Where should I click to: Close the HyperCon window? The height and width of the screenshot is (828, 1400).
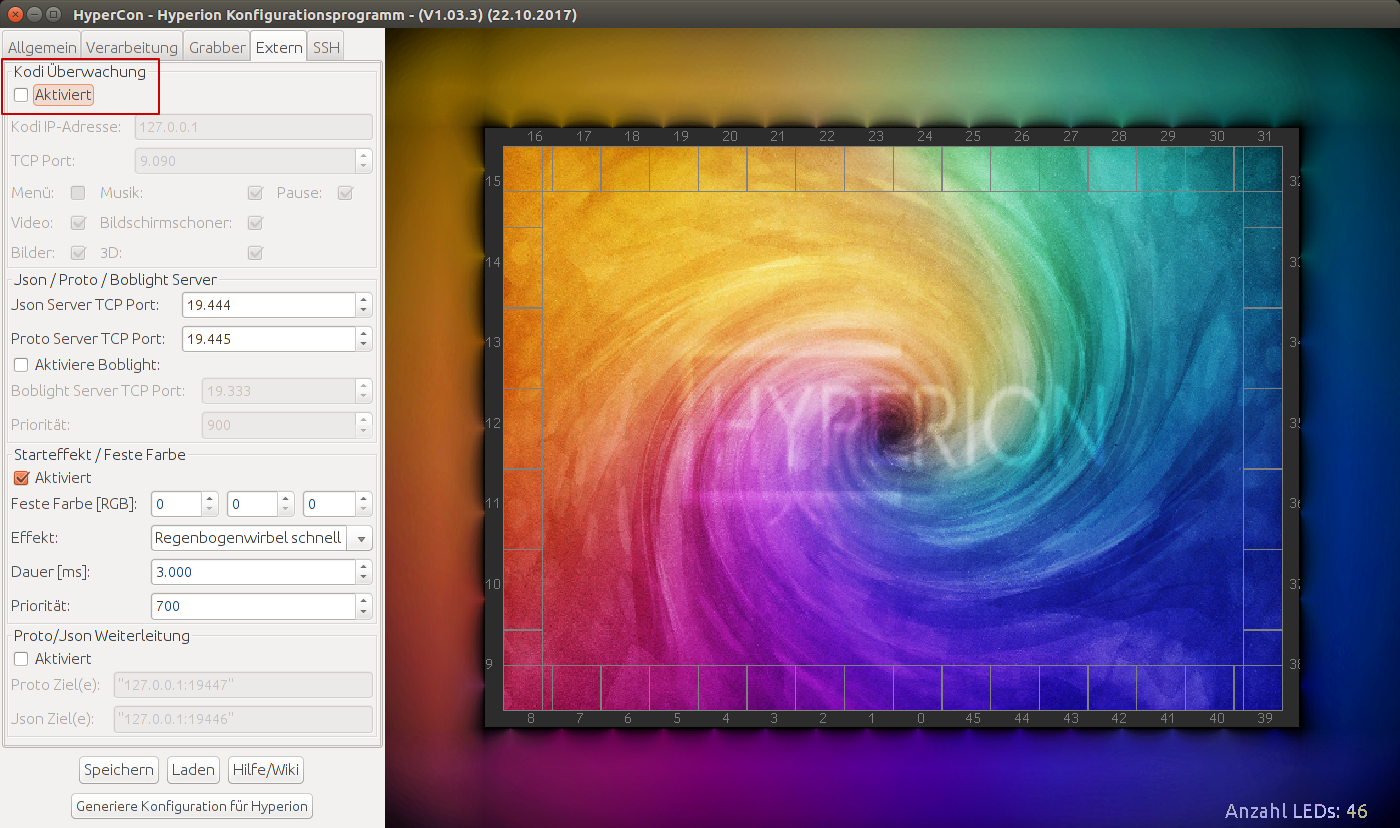[x=15, y=15]
